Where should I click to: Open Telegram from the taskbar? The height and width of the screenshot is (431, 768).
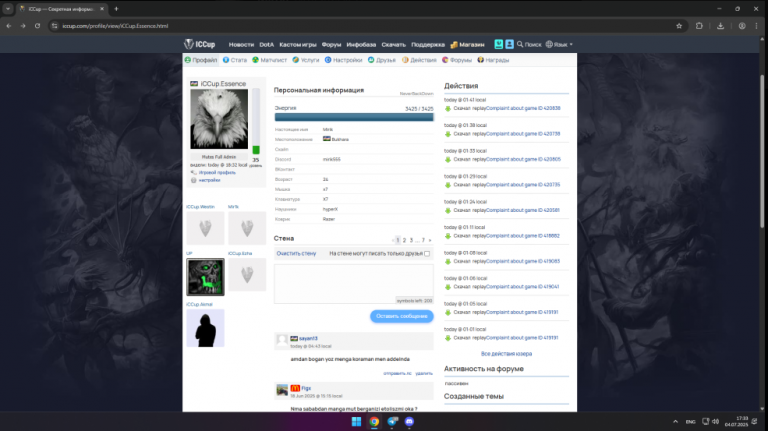pyautogui.click(x=392, y=421)
